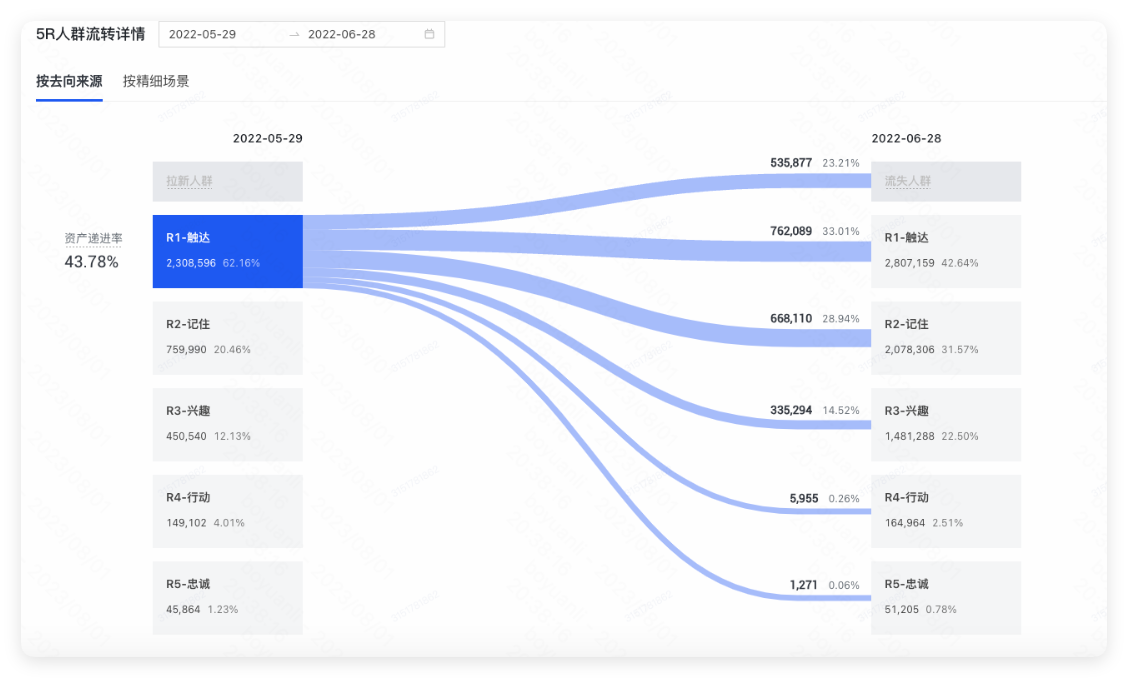Screen dimensions: 1128x678
Task: Select the blue R1-触达 source node
Action: [x=228, y=251]
